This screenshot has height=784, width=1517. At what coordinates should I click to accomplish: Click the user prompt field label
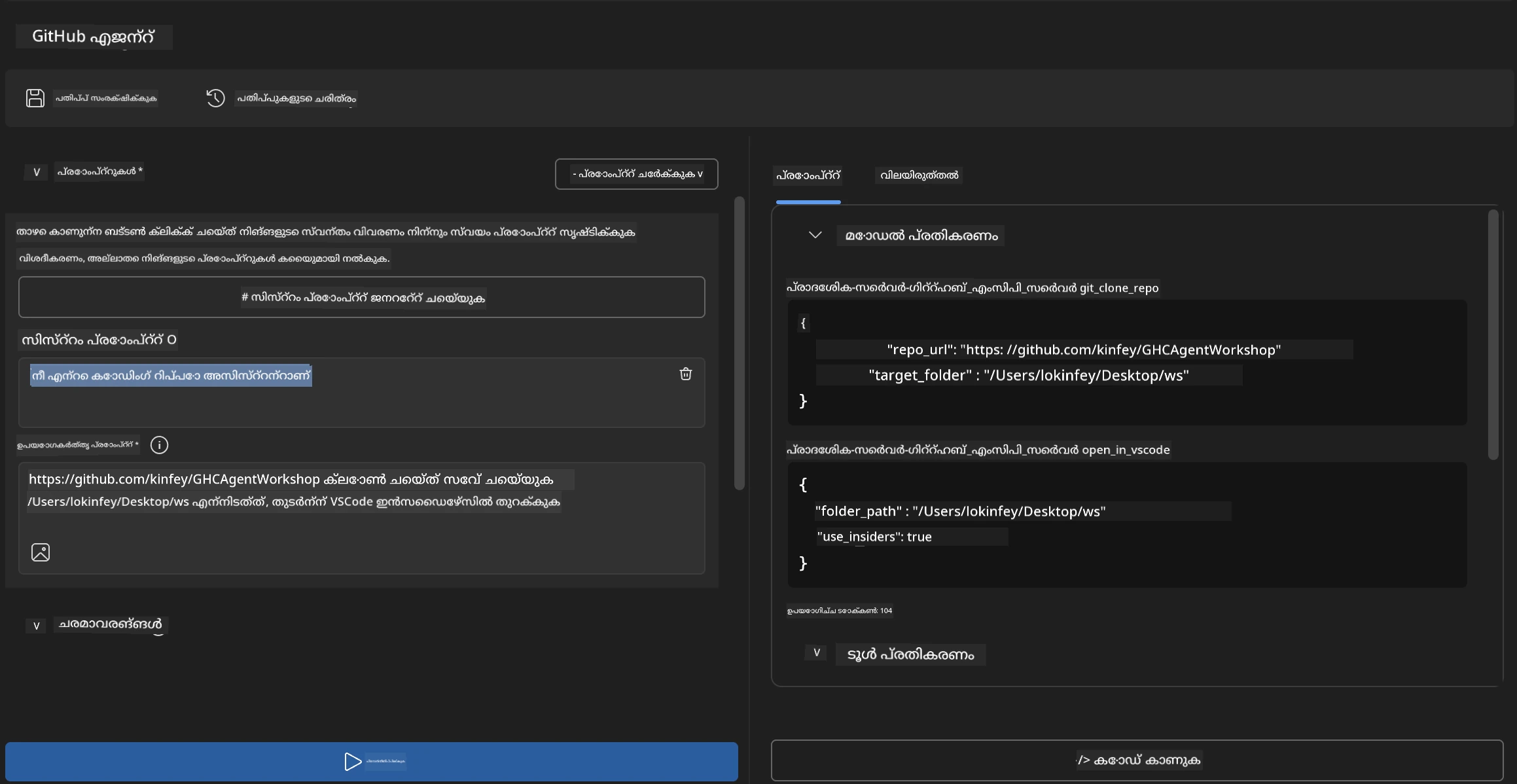[x=78, y=445]
